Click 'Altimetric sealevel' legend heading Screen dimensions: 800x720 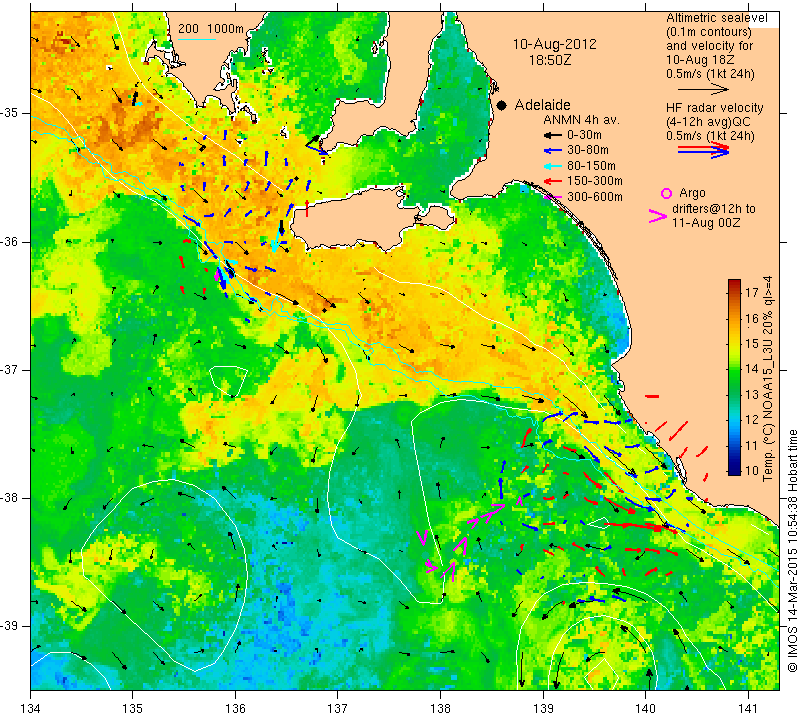coord(717,18)
